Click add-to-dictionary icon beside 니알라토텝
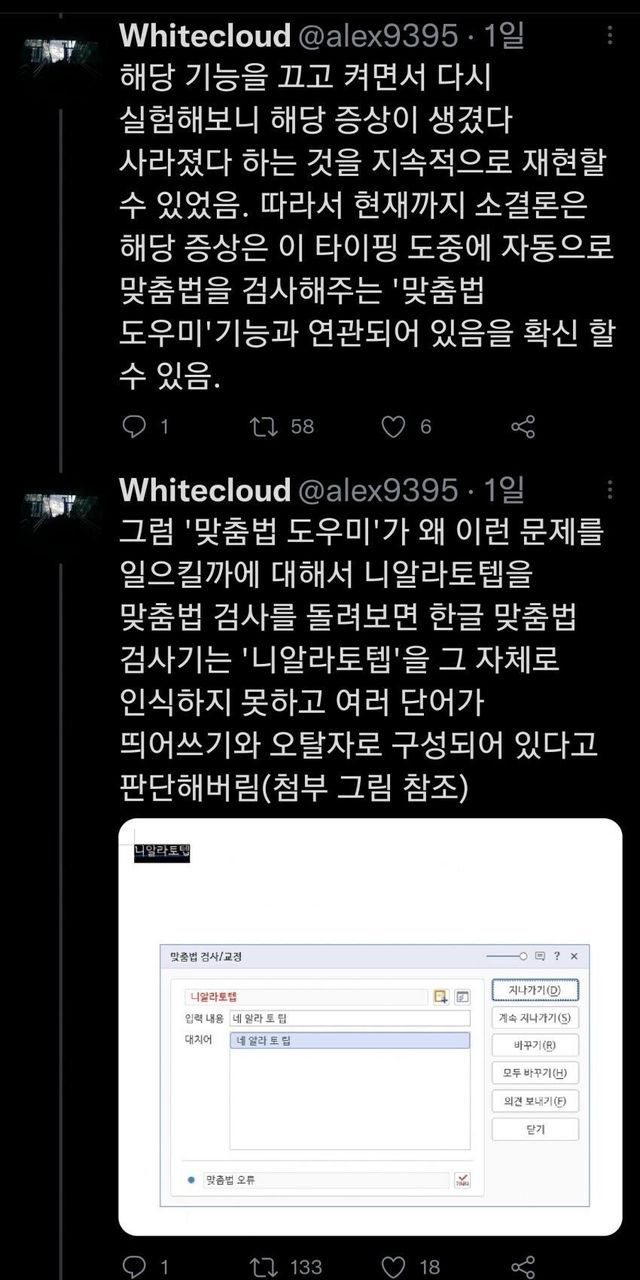640x1280 pixels. click(x=441, y=996)
